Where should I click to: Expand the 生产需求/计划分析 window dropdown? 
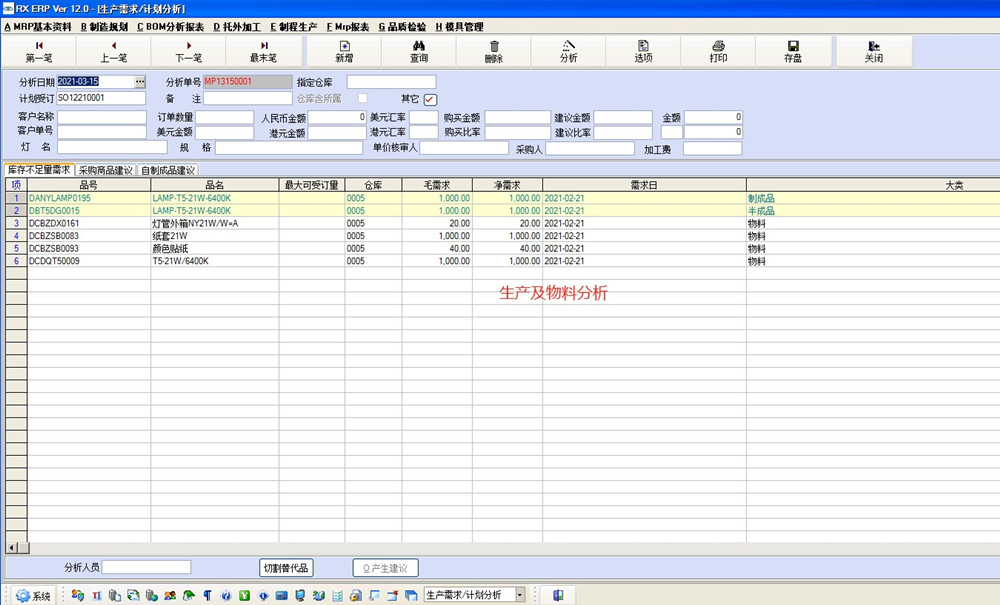click(520, 595)
